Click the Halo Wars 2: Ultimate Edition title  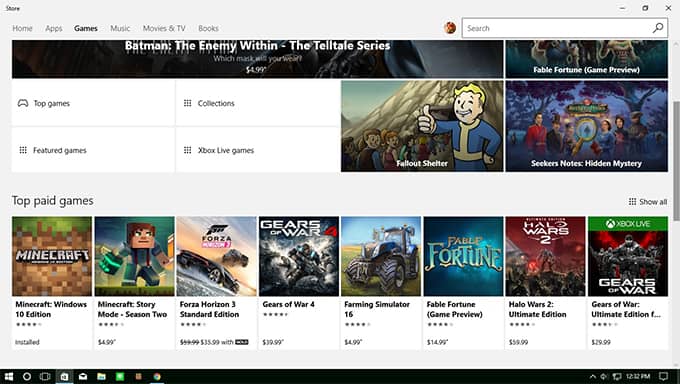(538, 309)
